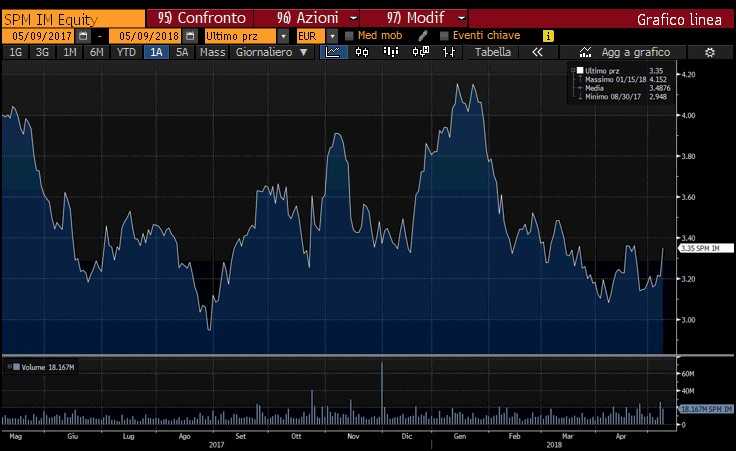Click the candle comparison chart icon
The image size is (736, 451).
[421, 52]
